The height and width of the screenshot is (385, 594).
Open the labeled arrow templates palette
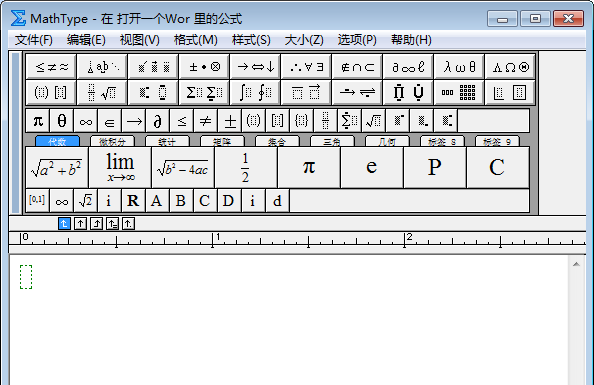point(357,92)
